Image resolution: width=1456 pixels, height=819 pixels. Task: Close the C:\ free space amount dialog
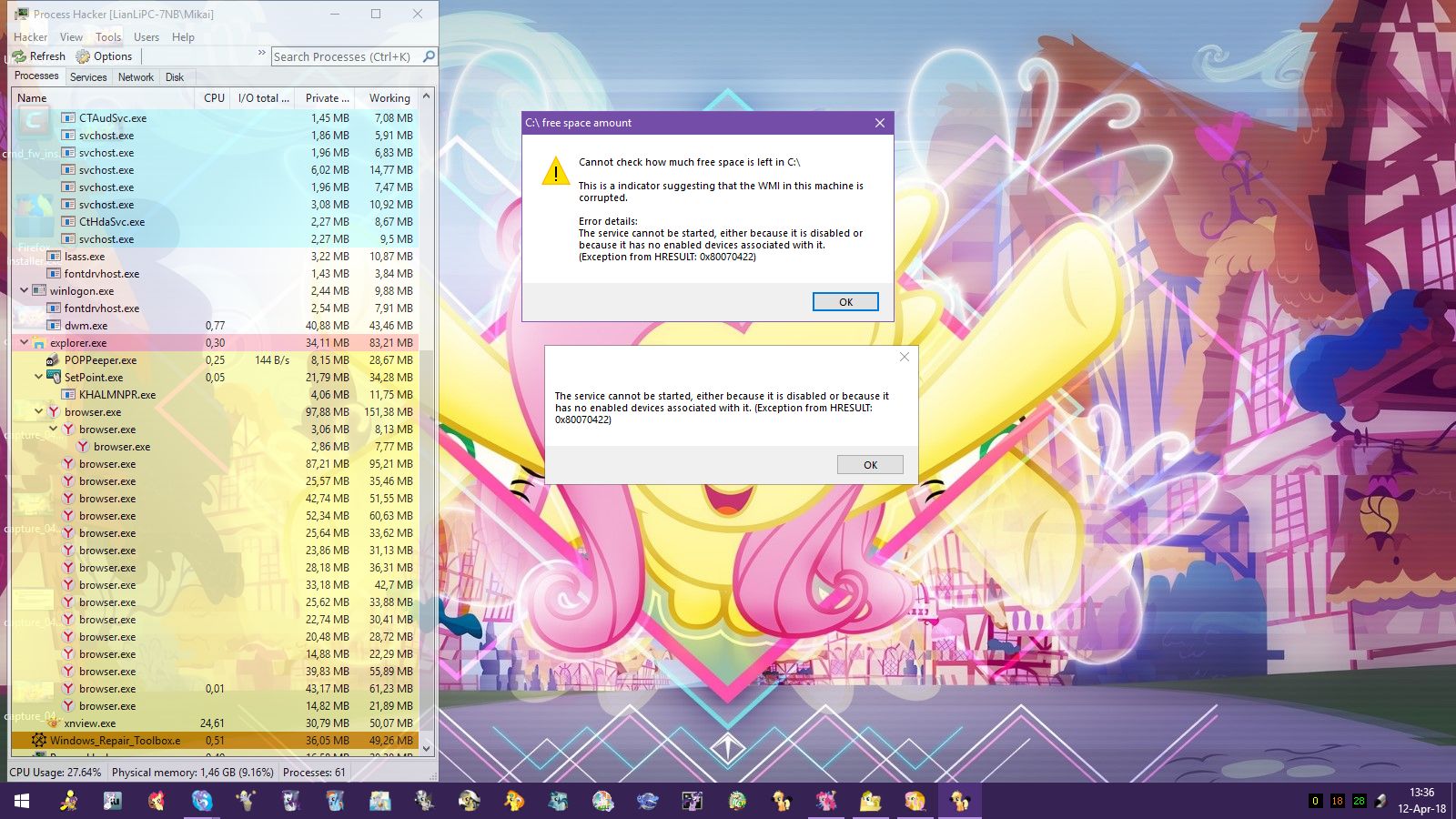click(x=879, y=123)
